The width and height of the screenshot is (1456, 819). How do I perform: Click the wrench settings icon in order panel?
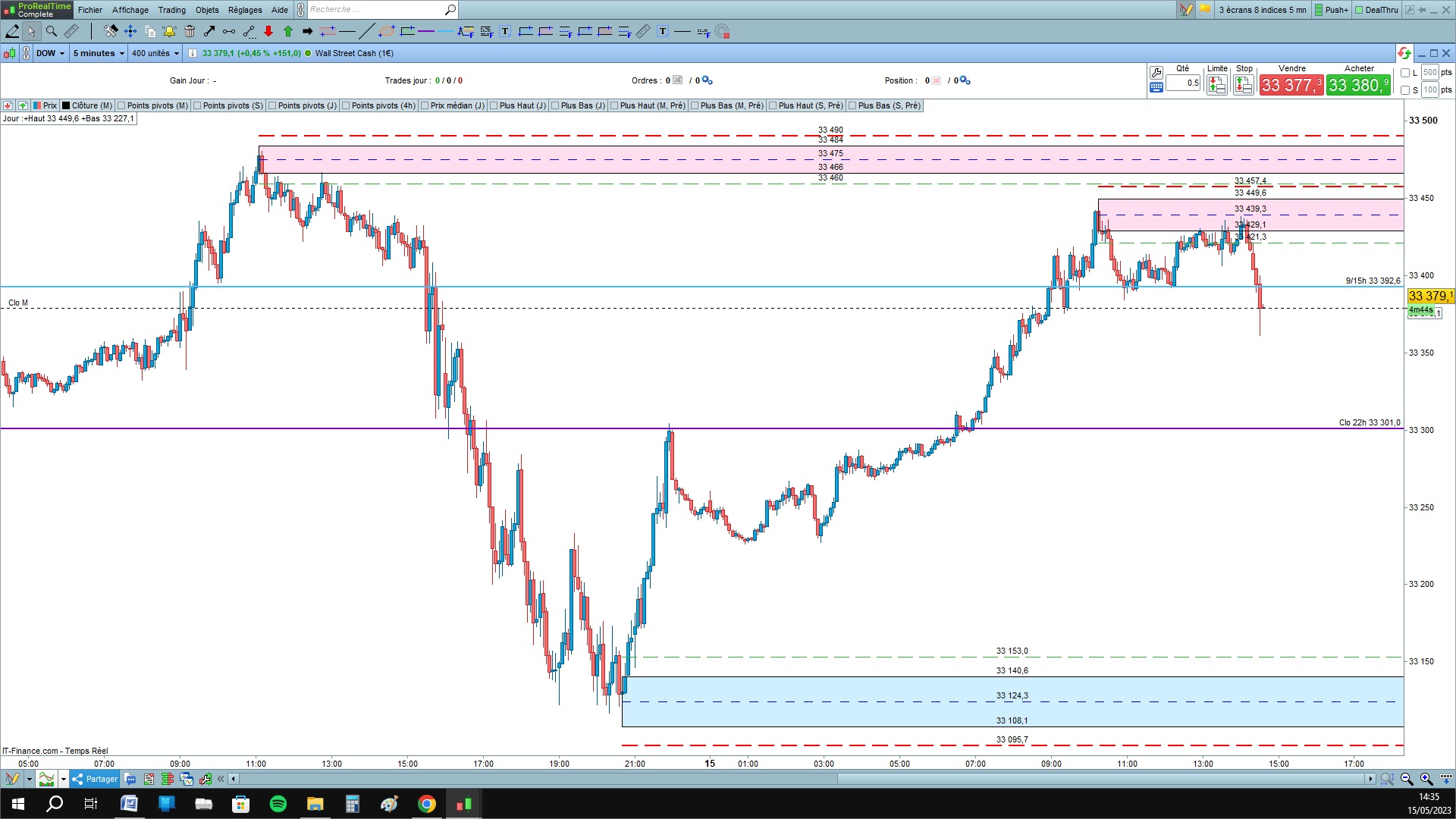(x=1156, y=73)
